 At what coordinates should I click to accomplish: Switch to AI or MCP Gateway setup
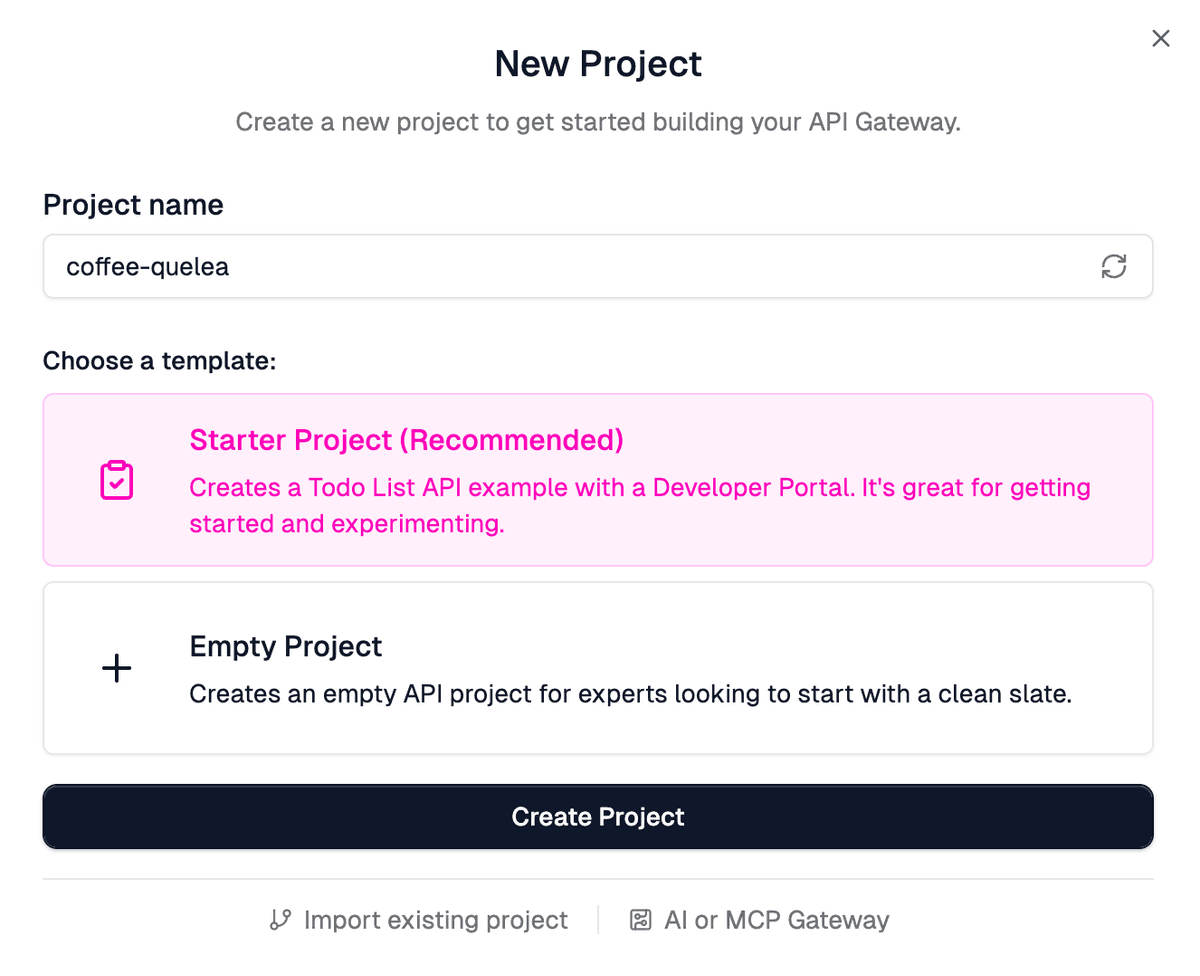[x=776, y=919]
